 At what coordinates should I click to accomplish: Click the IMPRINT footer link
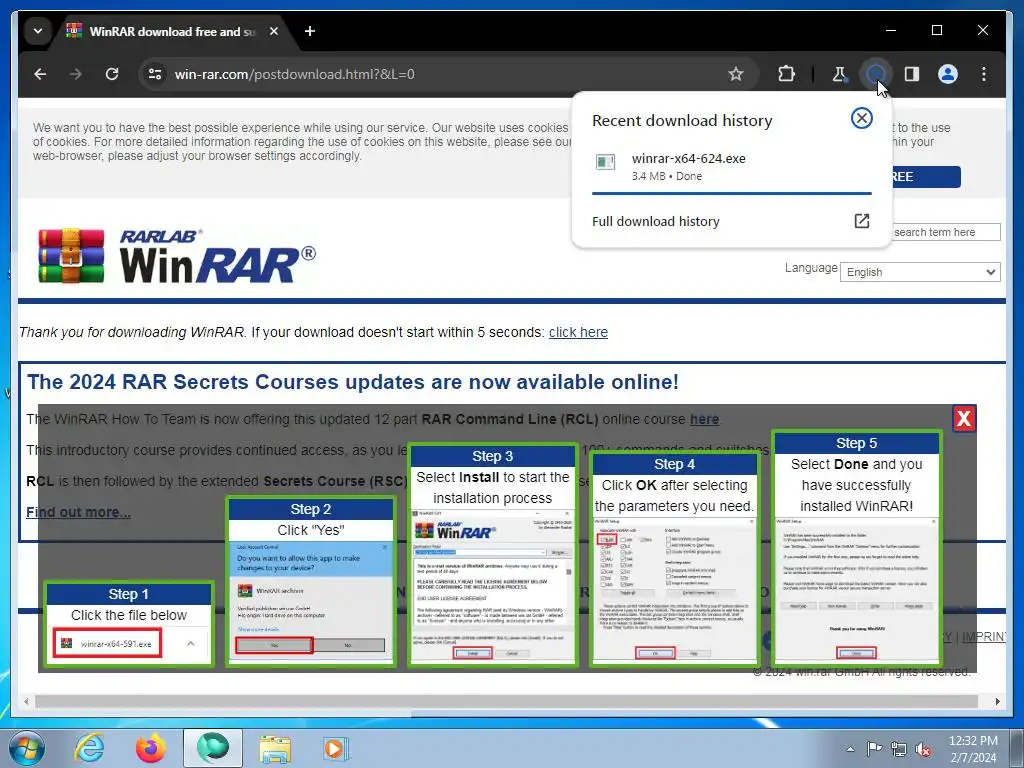click(984, 637)
